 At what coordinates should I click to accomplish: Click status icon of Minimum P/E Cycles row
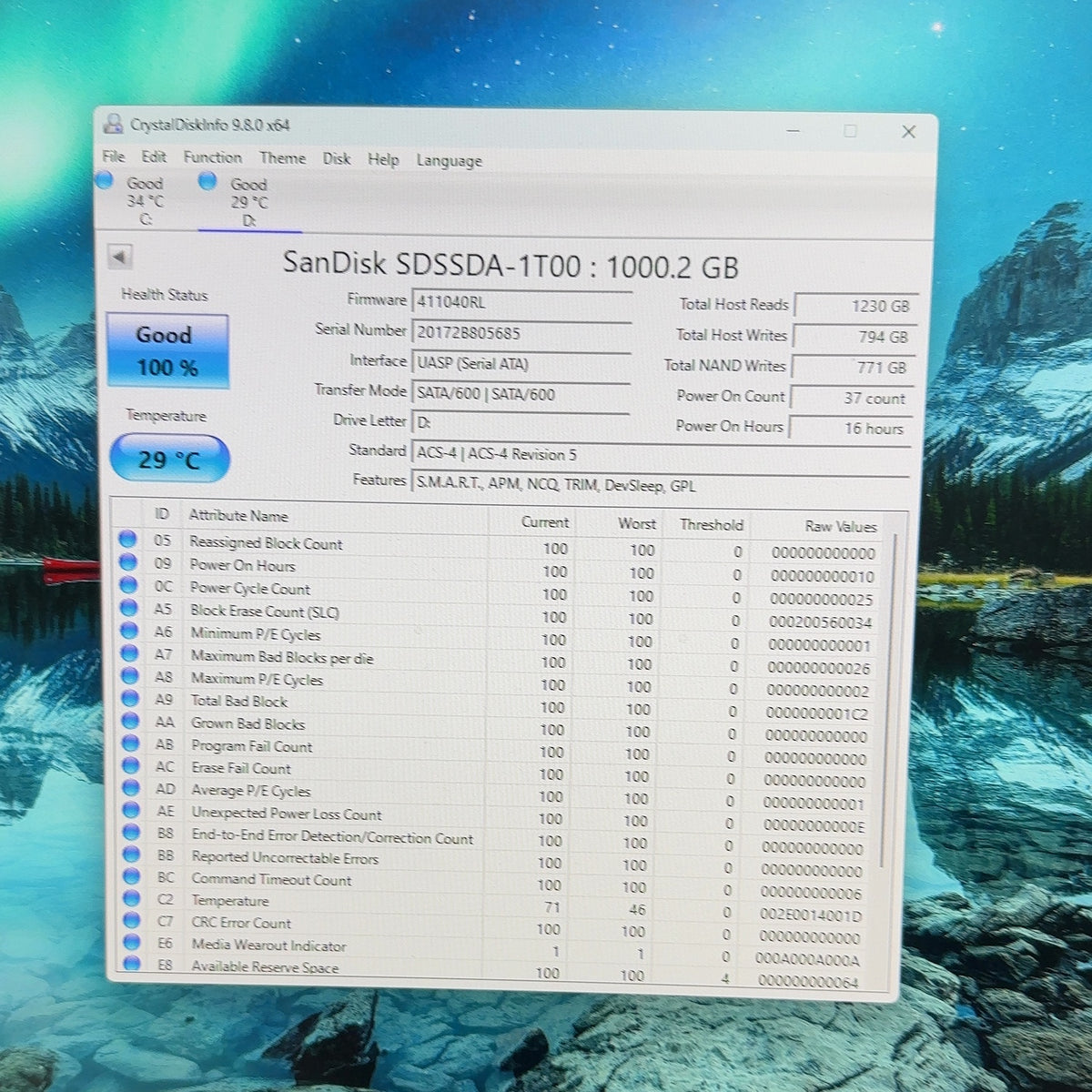(x=128, y=631)
